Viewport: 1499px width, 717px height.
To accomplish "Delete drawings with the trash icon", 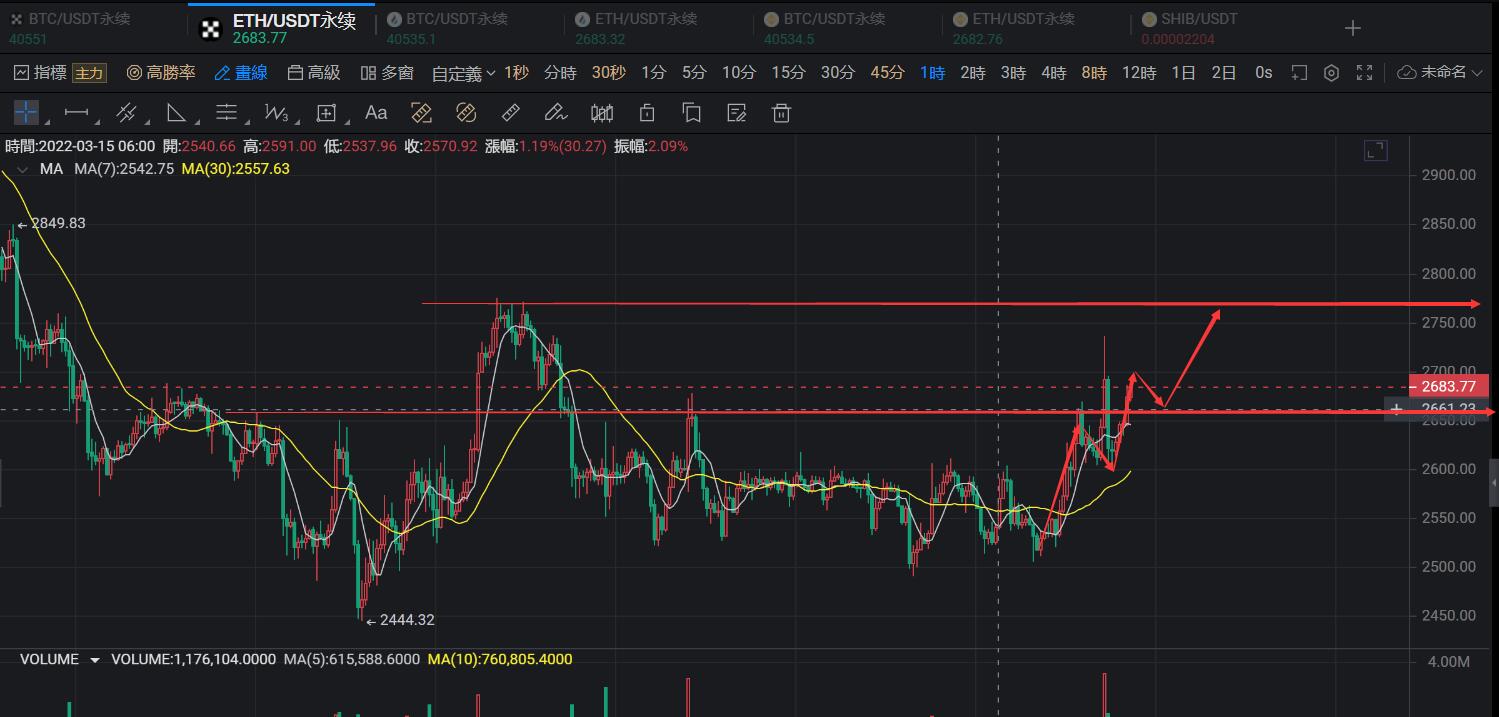I will tap(782, 112).
